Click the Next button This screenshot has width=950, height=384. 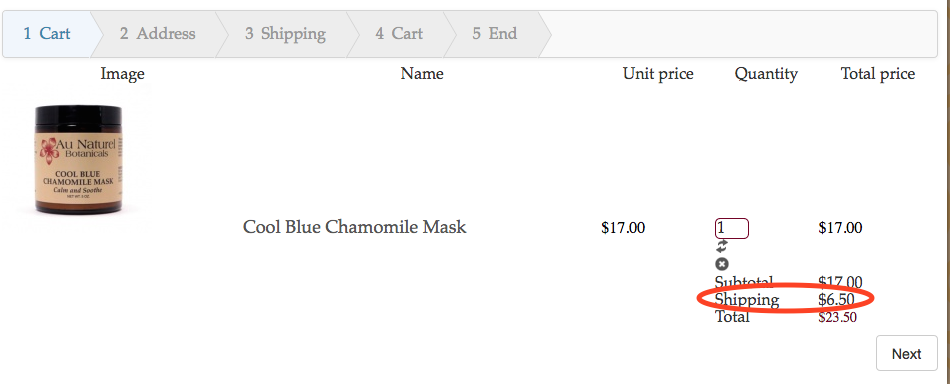point(906,353)
